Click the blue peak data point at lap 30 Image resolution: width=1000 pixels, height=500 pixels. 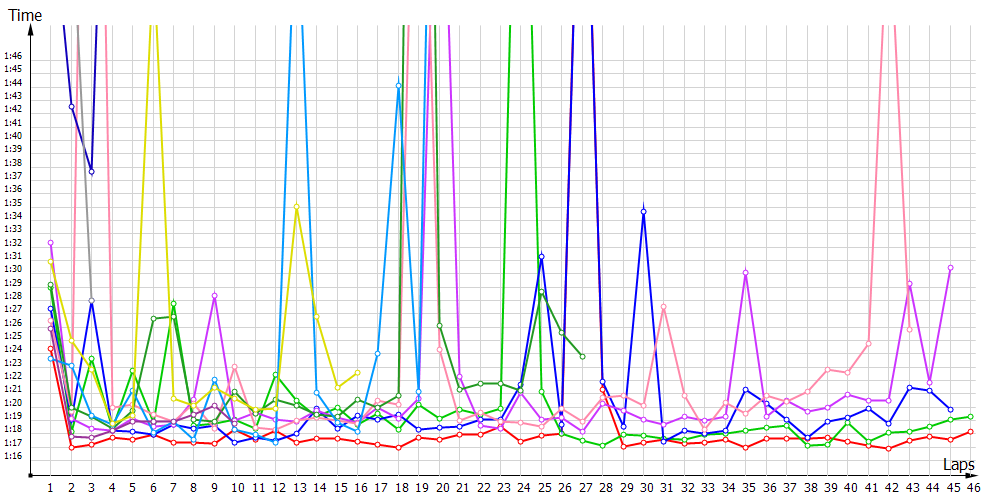pos(644,212)
